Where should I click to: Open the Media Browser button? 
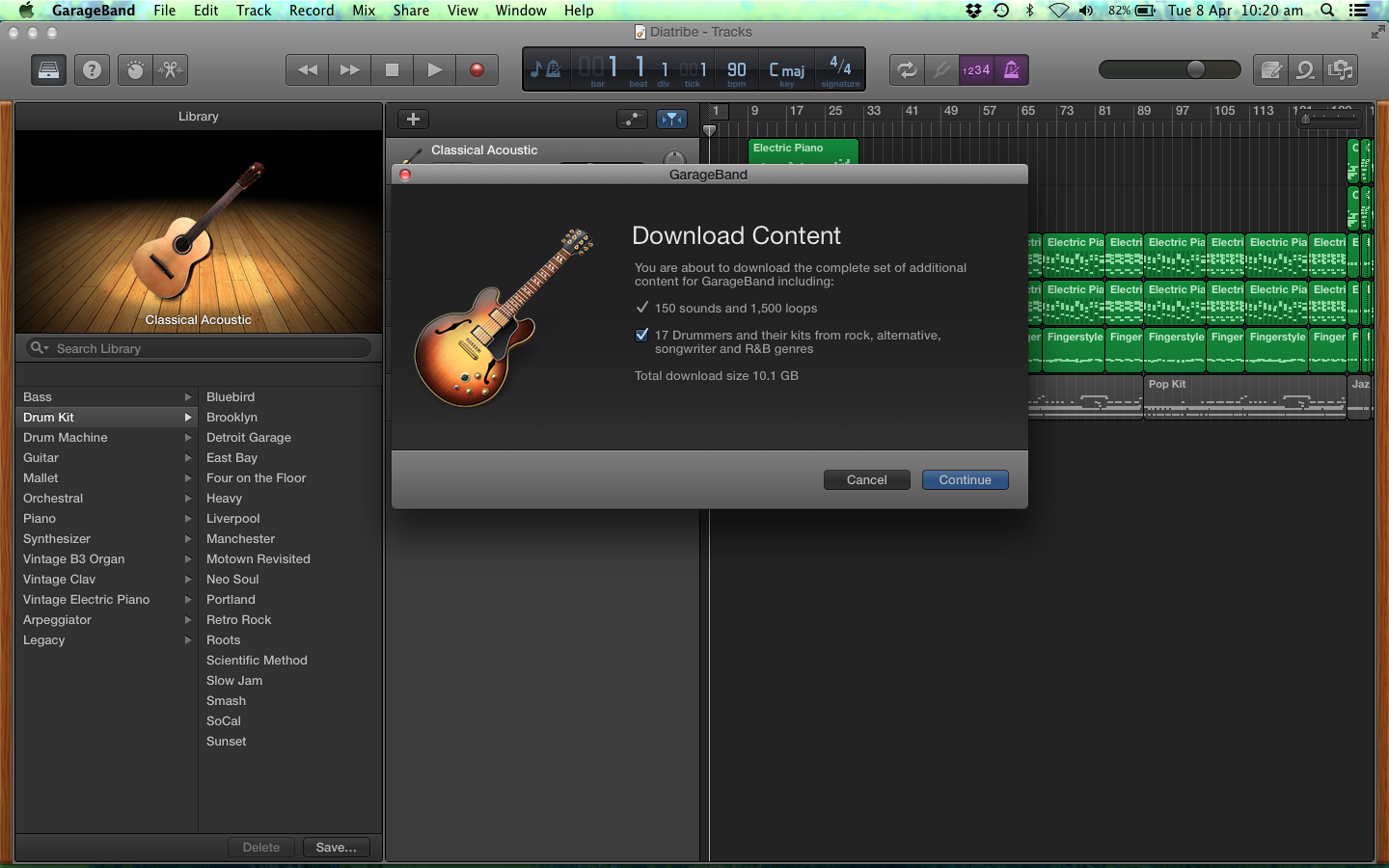tap(1340, 70)
